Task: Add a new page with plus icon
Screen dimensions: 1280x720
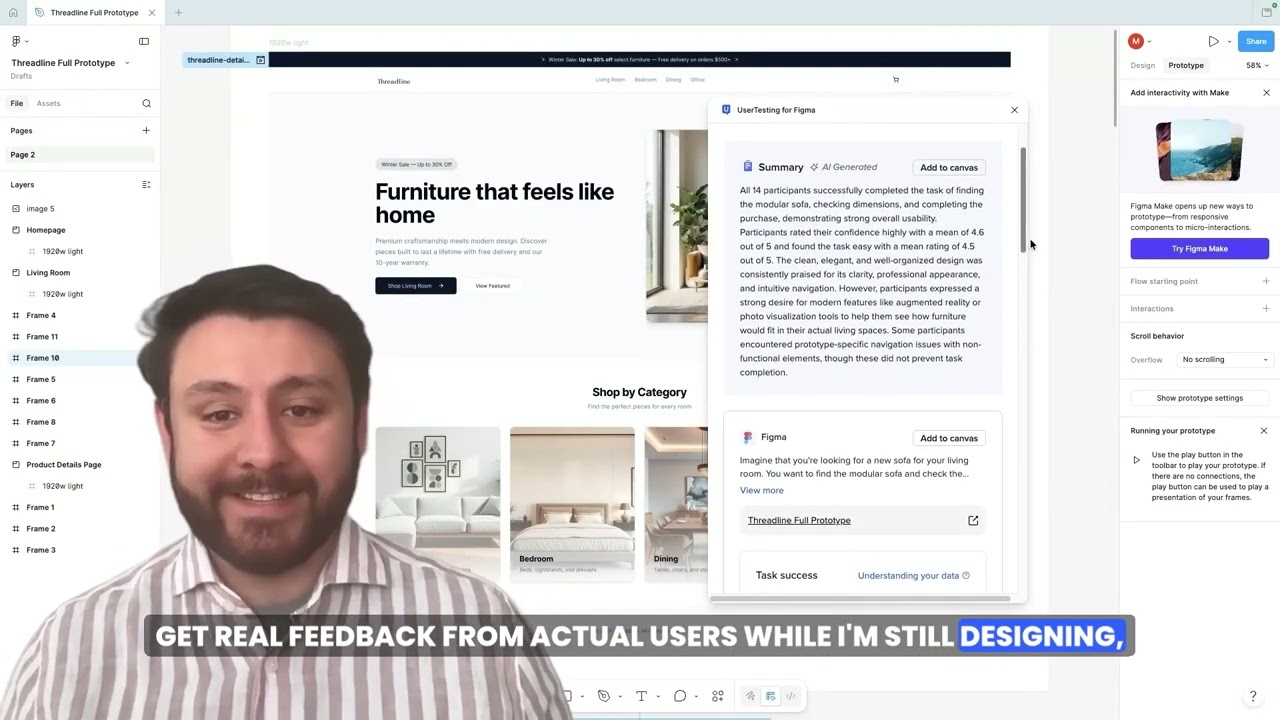Action: click(x=146, y=130)
